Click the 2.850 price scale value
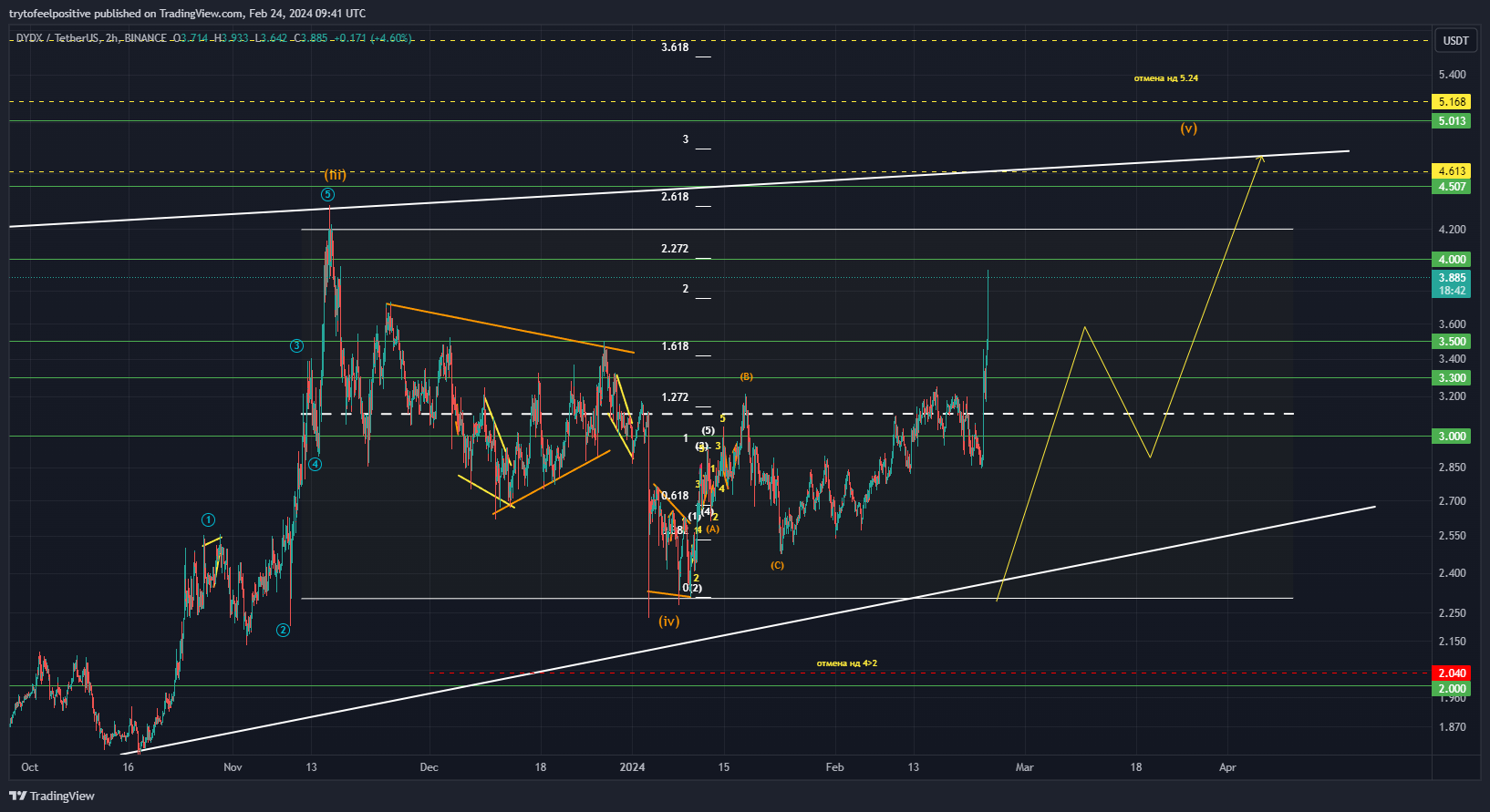1490x812 pixels. (x=1452, y=468)
